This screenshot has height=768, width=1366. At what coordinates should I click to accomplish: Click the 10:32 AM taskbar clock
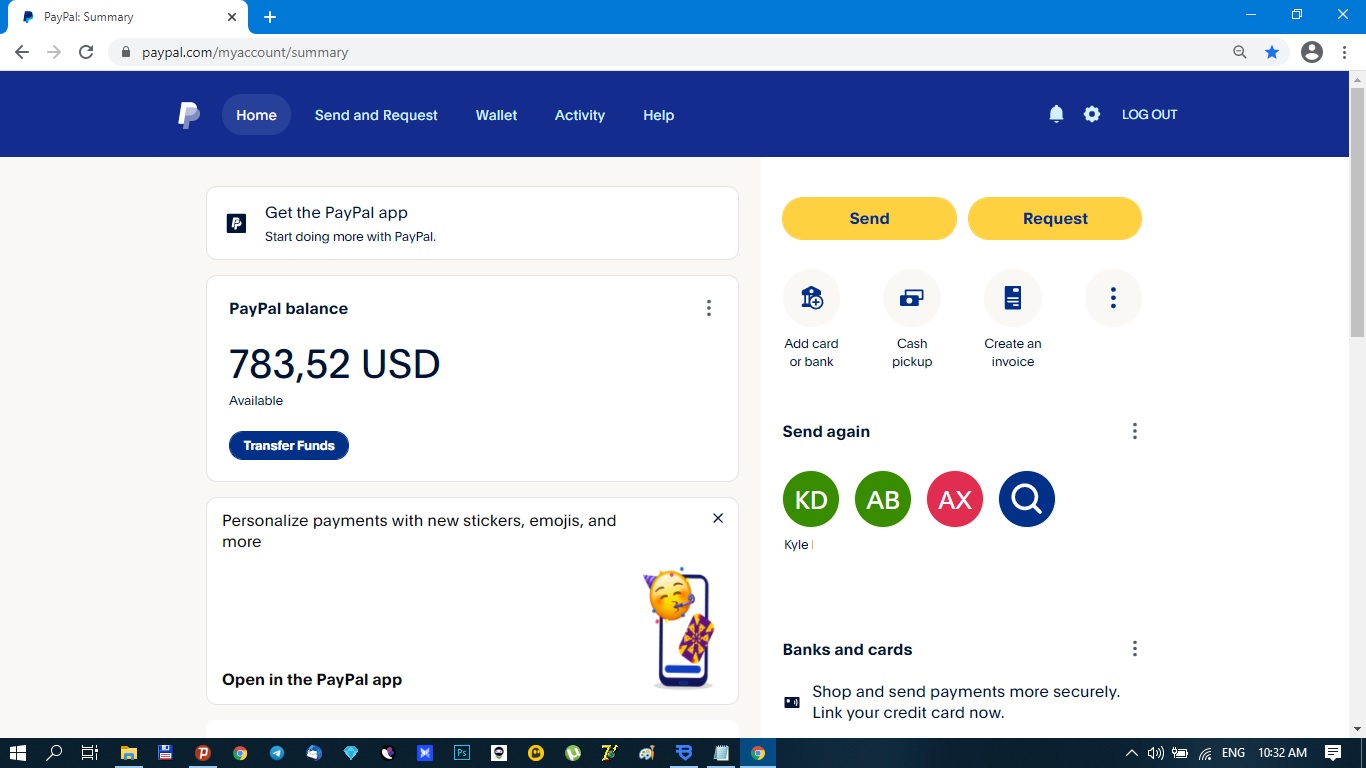coord(1282,753)
